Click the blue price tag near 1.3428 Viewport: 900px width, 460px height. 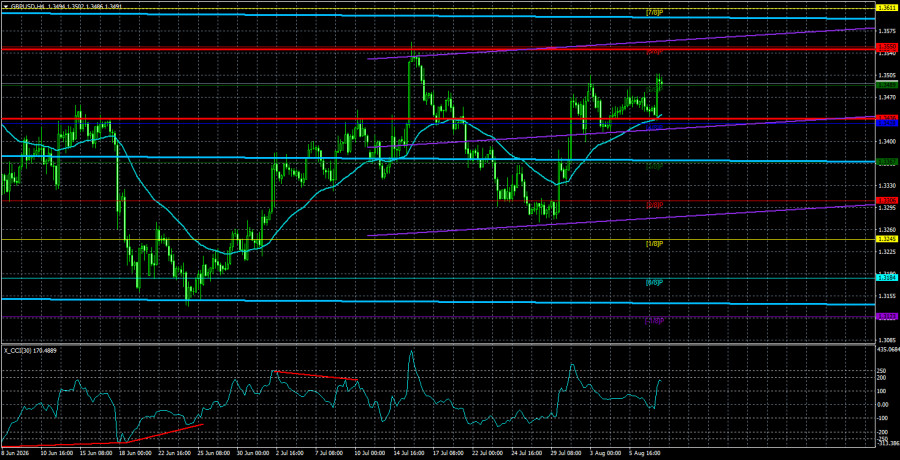(x=886, y=123)
